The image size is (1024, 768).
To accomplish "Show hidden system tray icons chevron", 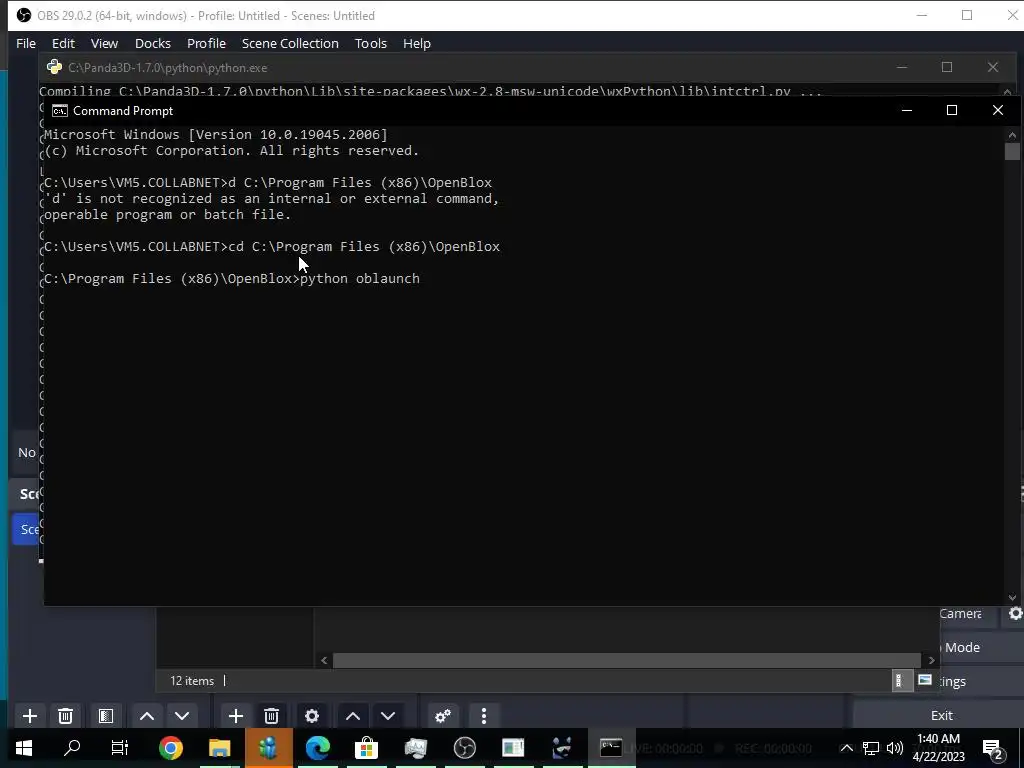I will point(846,748).
